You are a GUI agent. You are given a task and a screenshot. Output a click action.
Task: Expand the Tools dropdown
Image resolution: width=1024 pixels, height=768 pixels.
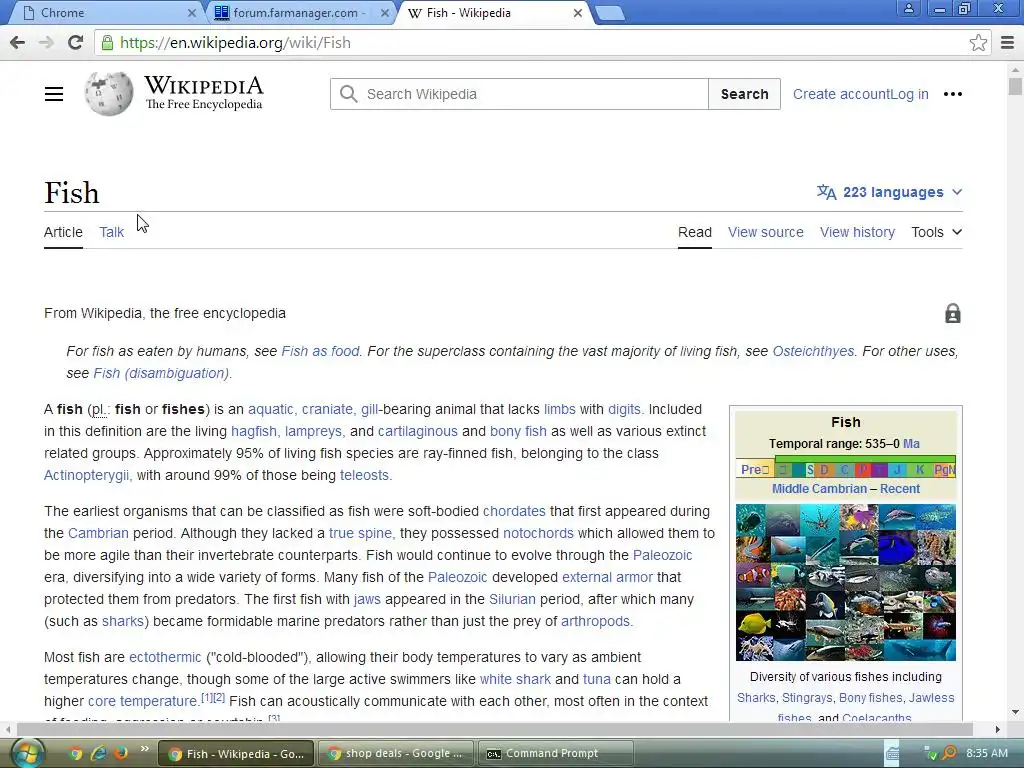[x=936, y=232]
